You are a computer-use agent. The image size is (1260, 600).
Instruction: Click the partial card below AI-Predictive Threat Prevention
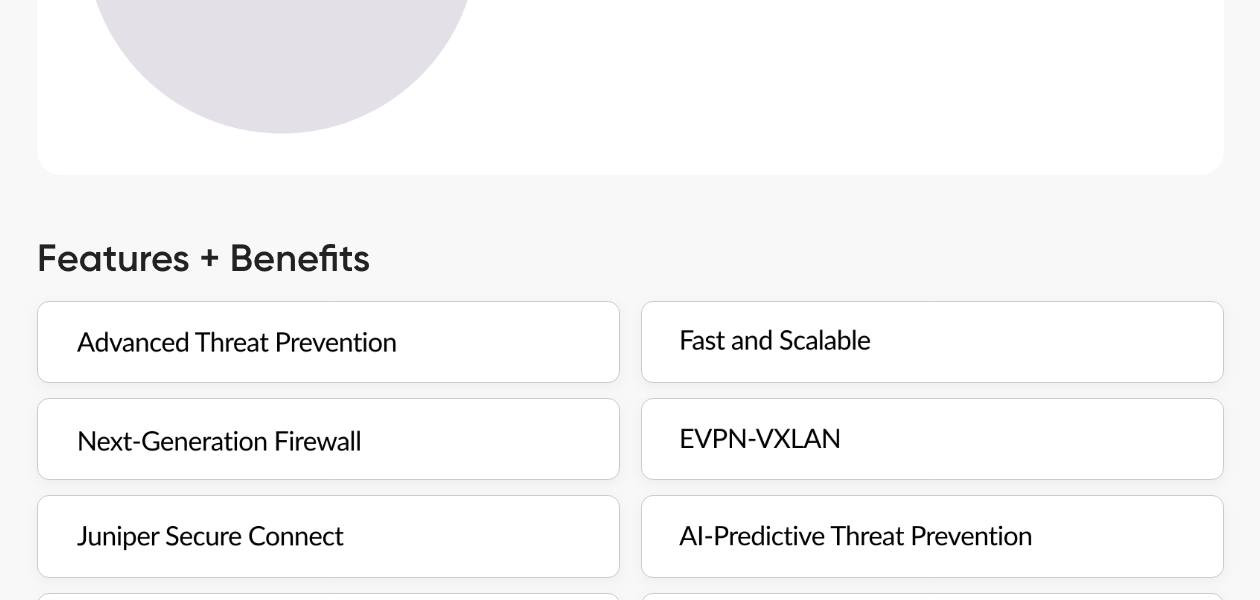coord(932,597)
